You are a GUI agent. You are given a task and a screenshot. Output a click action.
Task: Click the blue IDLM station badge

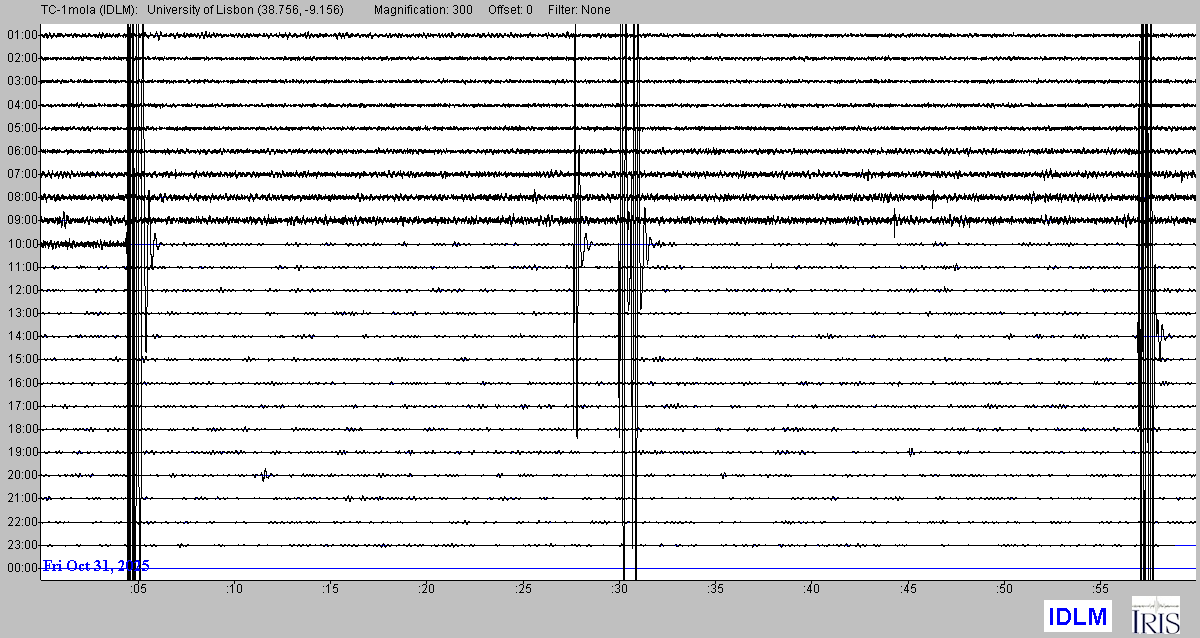(x=1078, y=616)
